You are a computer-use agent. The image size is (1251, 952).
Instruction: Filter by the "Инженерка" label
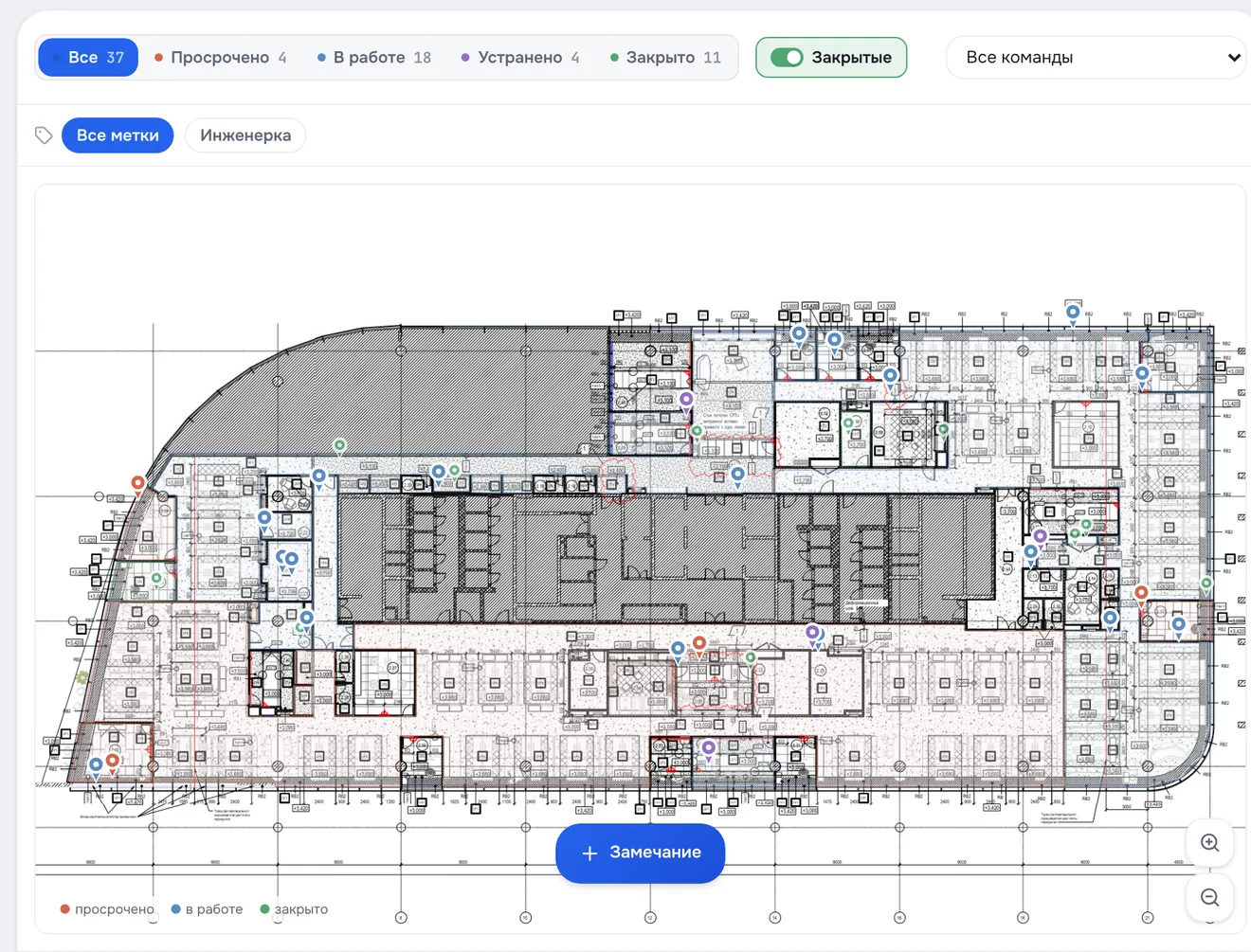pyautogui.click(x=245, y=135)
